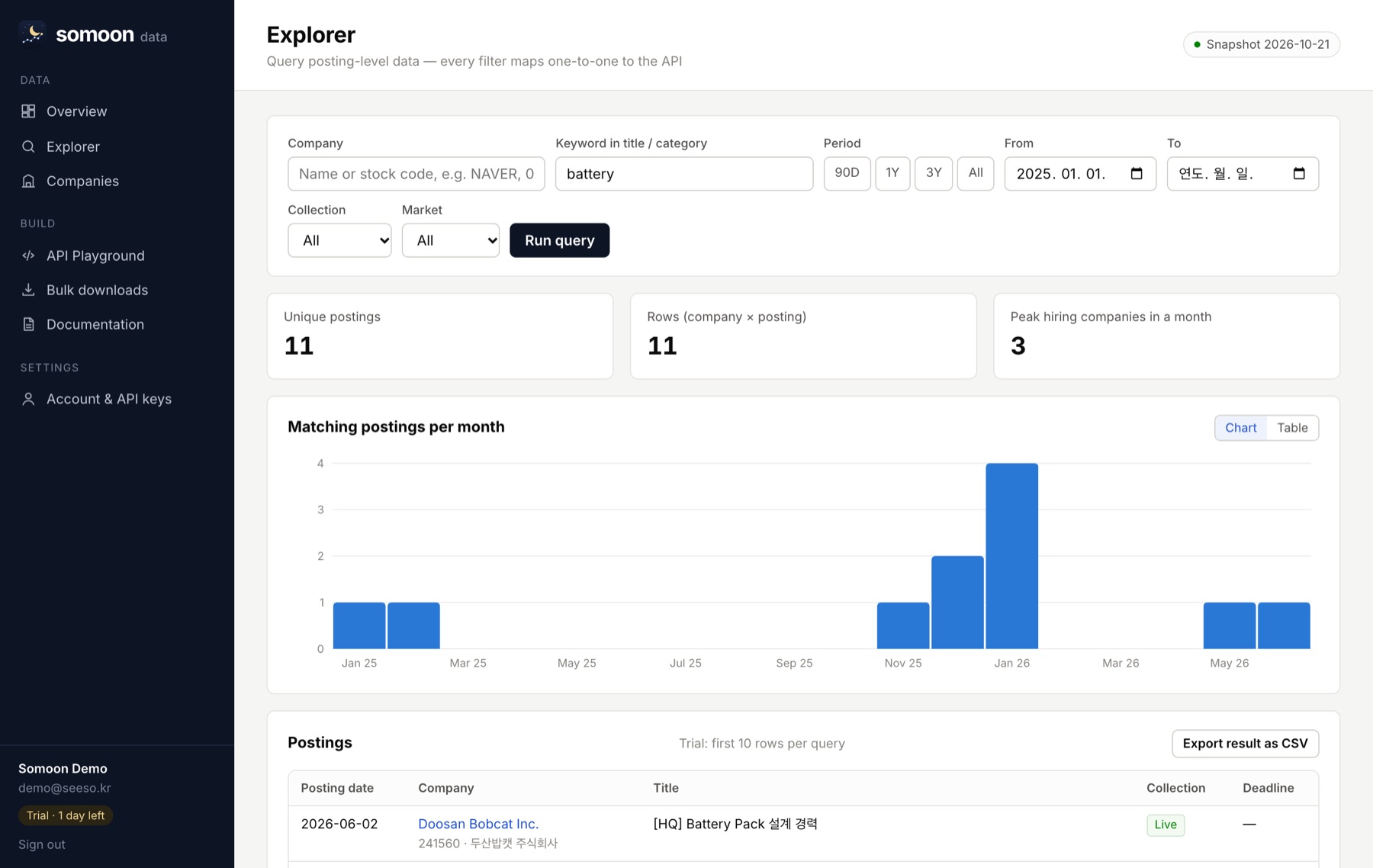Select the 90D period option
This screenshot has width=1373, height=868.
(x=847, y=173)
